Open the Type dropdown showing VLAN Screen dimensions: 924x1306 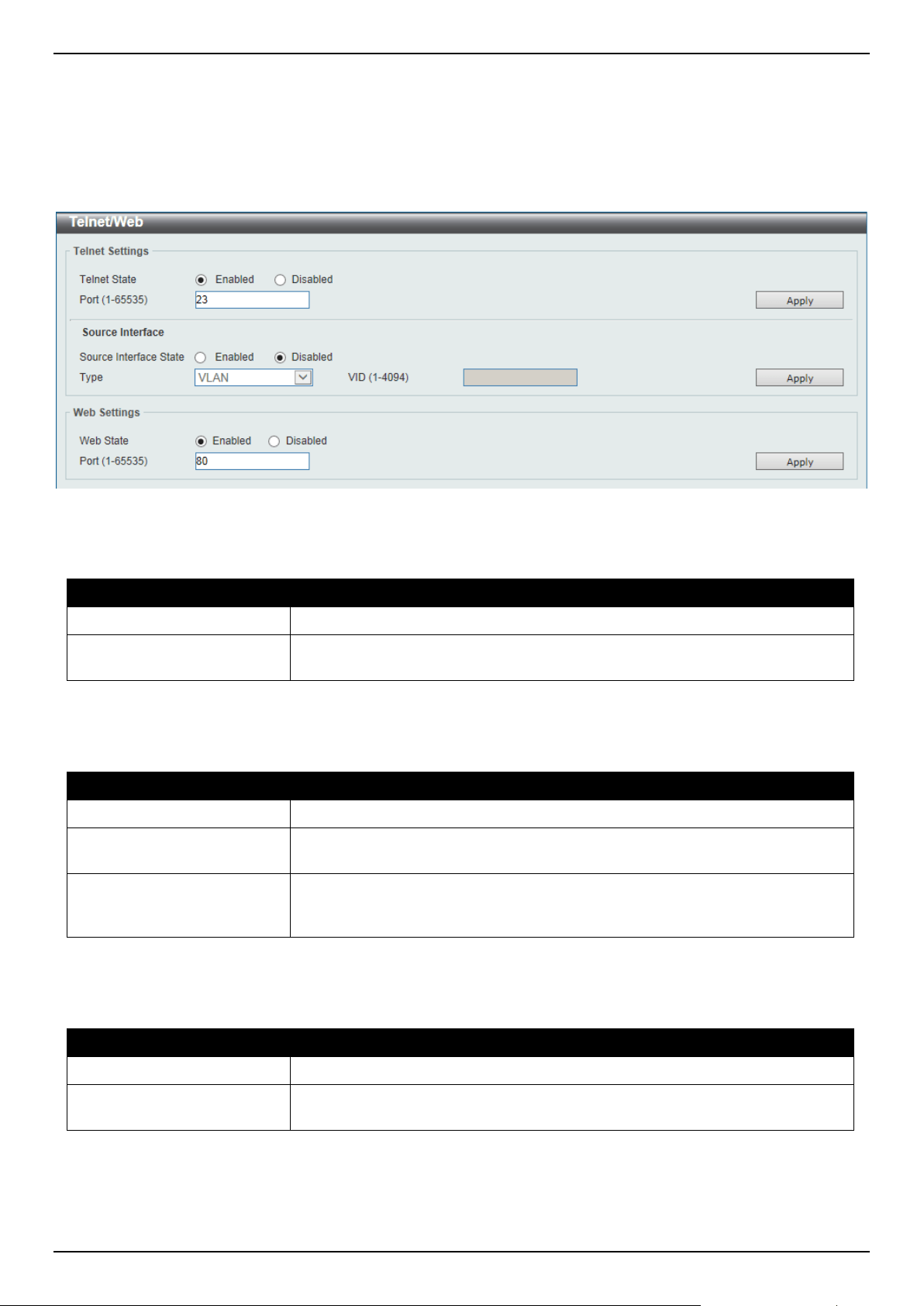pos(253,378)
